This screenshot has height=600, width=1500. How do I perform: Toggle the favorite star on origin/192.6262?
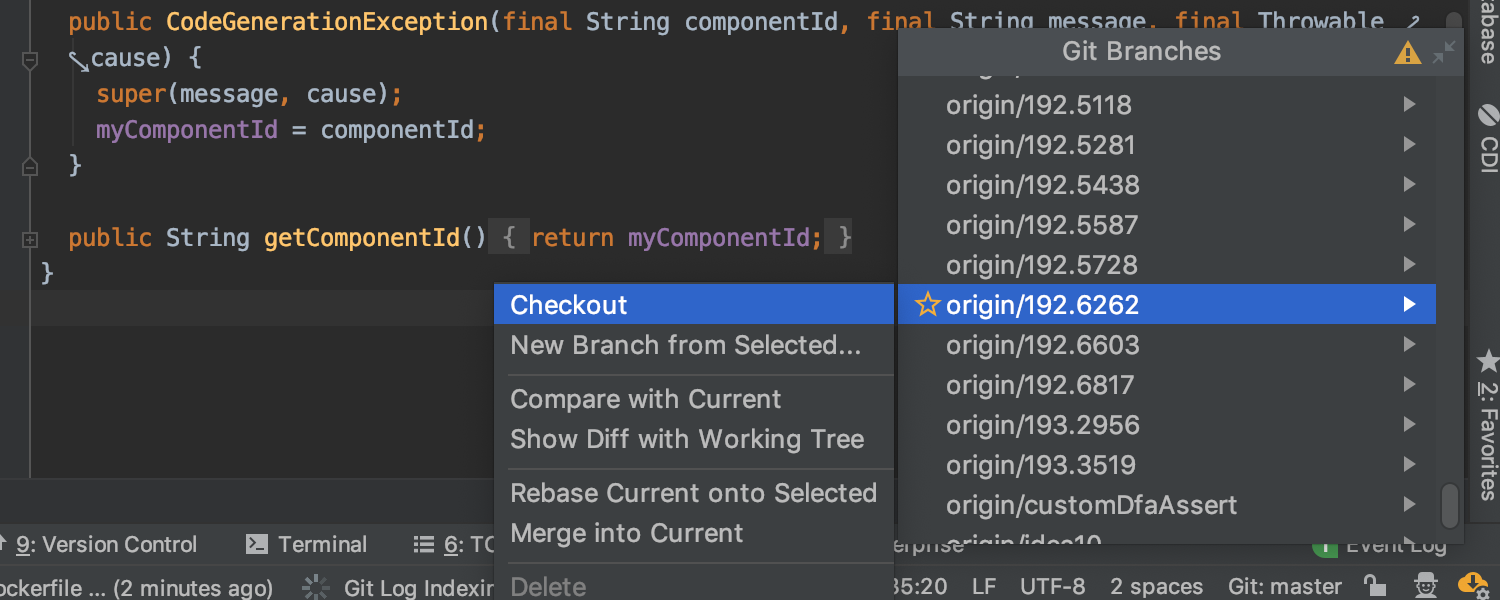pos(928,304)
